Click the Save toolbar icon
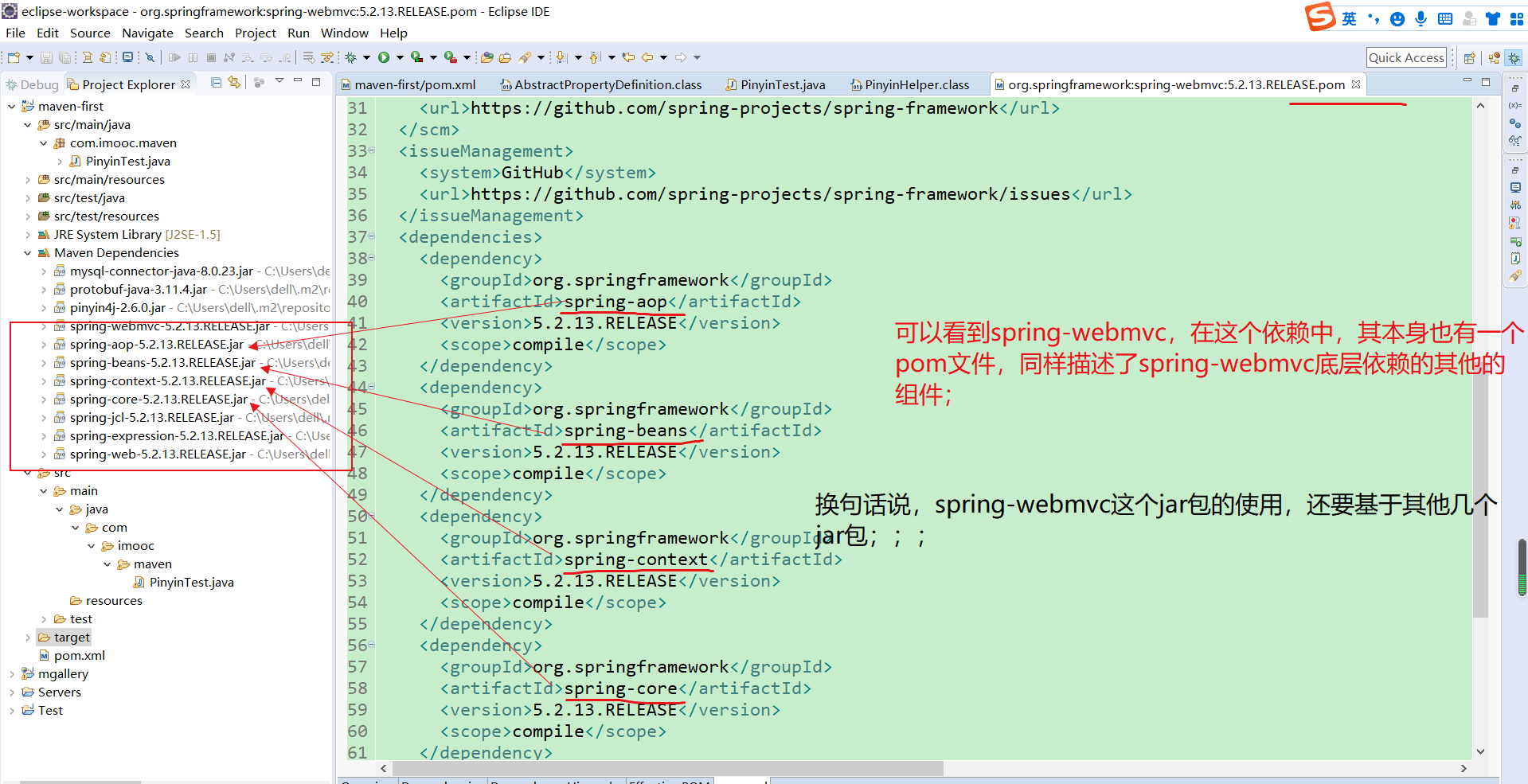The height and width of the screenshot is (784, 1528). (46, 57)
